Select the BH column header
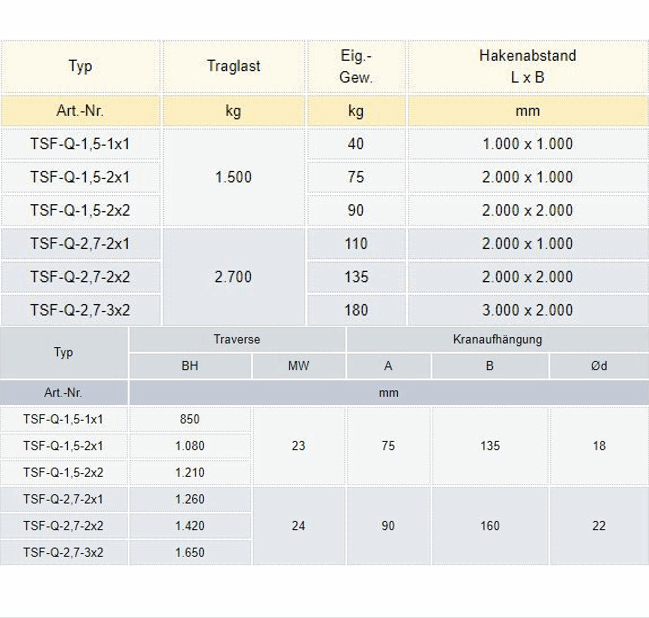The width and height of the screenshot is (649, 618). (189, 366)
